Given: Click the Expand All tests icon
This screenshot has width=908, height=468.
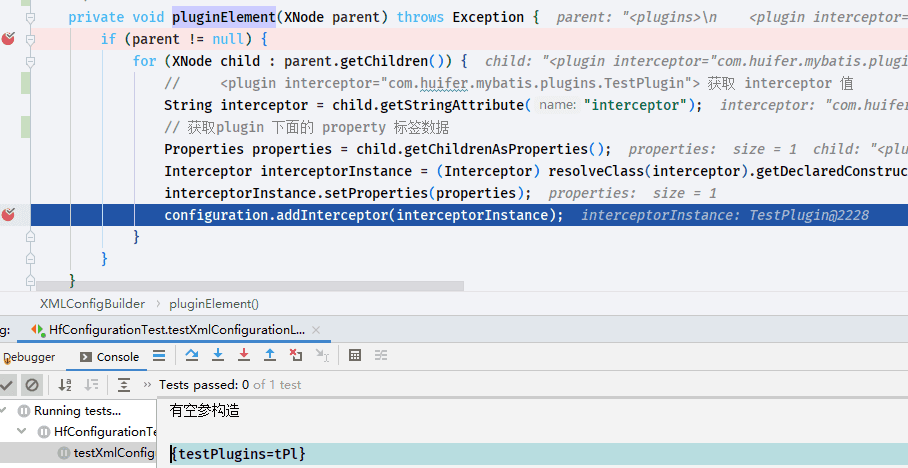Looking at the screenshot, I should point(123,385).
